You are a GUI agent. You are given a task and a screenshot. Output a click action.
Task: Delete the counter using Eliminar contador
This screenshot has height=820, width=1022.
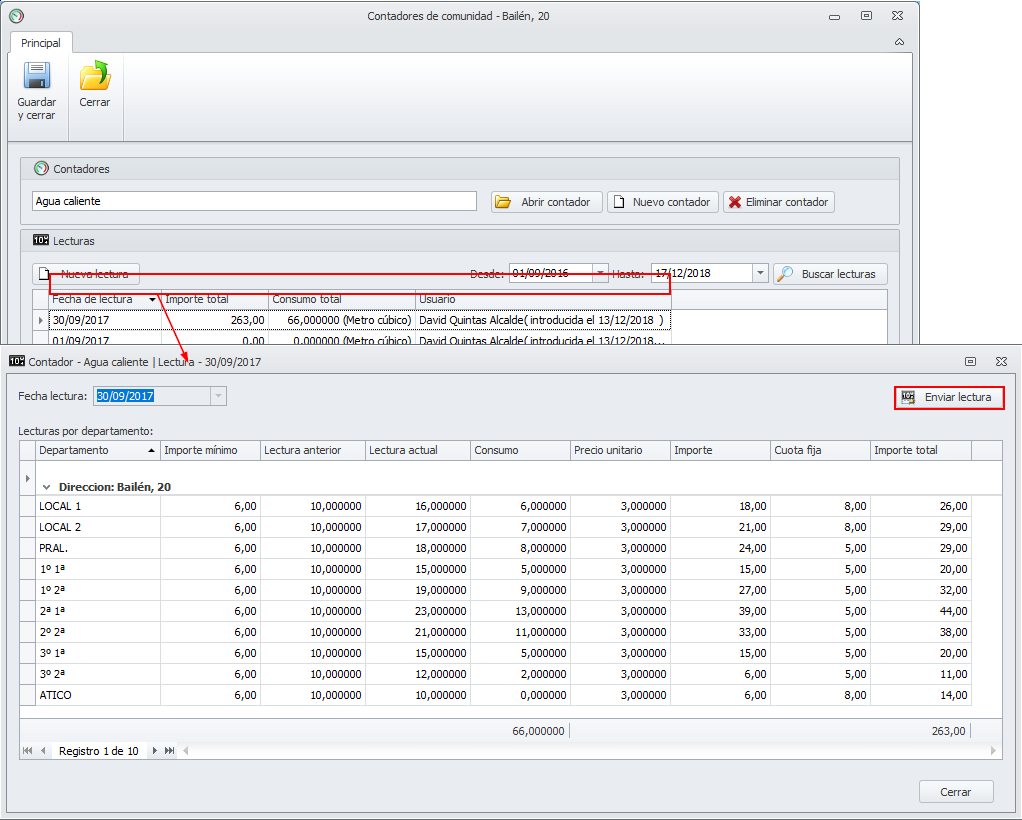(x=778, y=202)
